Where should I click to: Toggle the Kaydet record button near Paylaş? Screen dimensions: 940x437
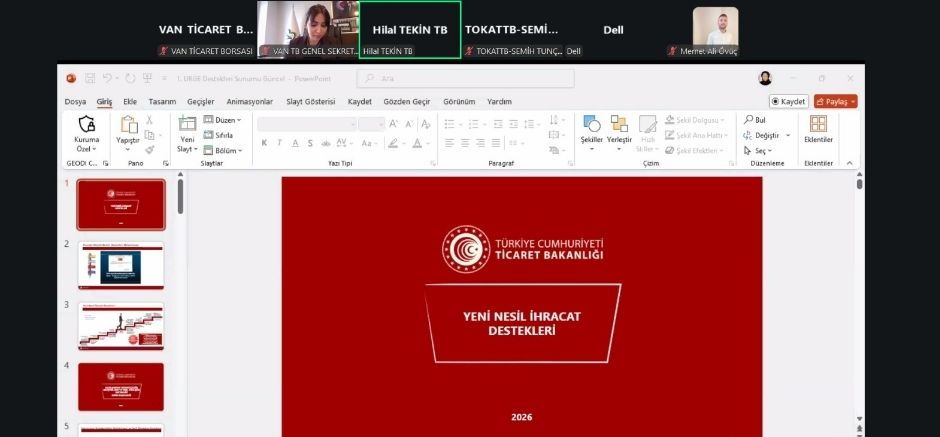pos(789,102)
